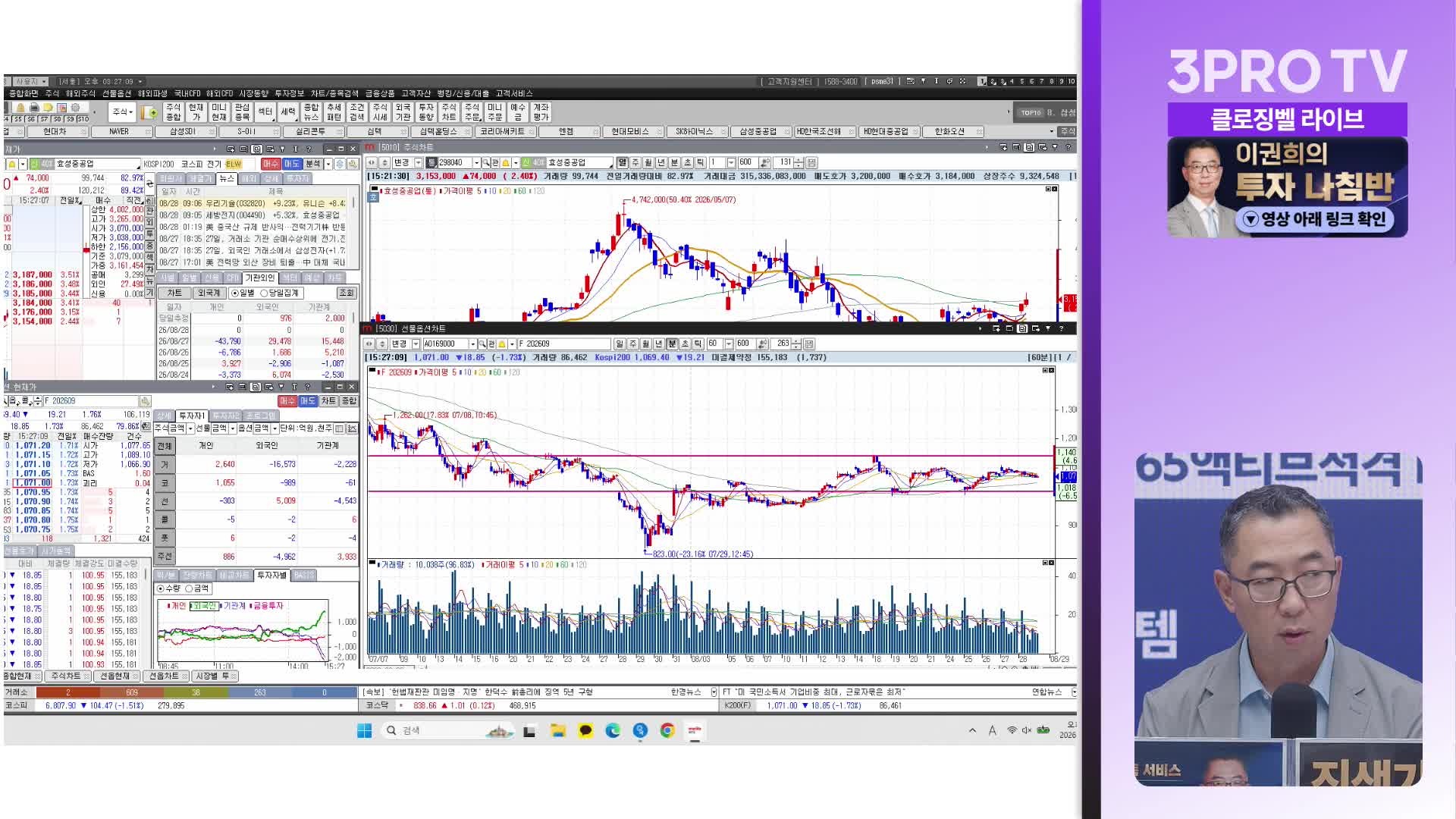Click the yellow bell alarm icon in the top toolbar
The height and width of the screenshot is (819, 1456).
coord(20,108)
